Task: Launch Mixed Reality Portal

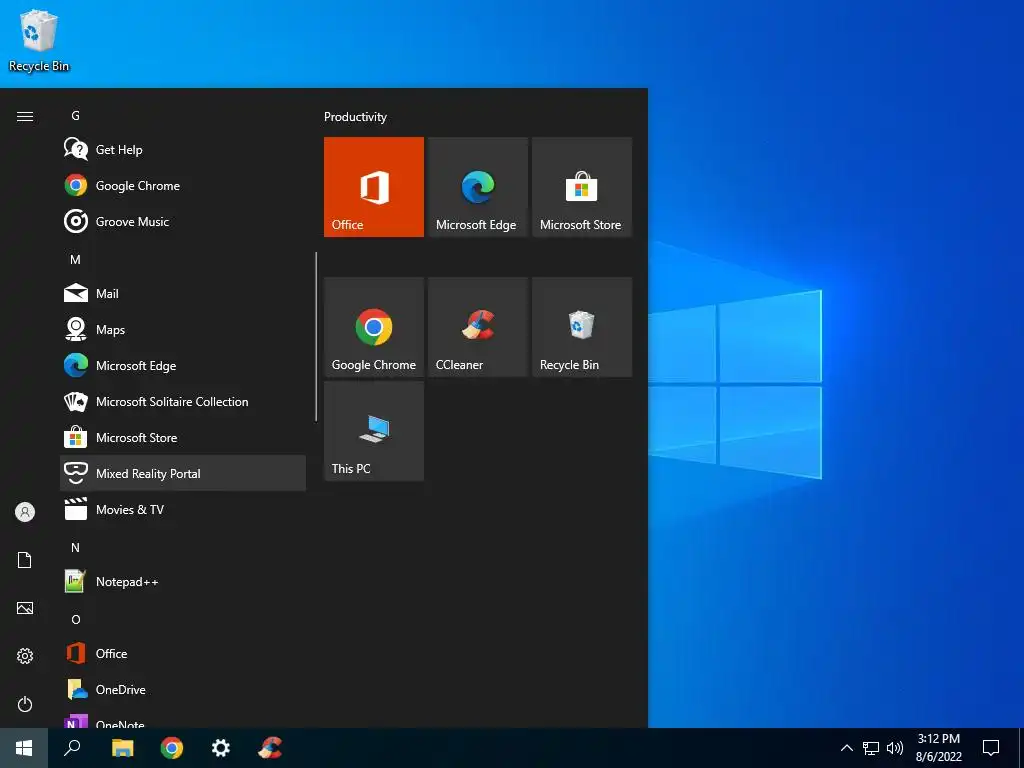Action: 183,473
